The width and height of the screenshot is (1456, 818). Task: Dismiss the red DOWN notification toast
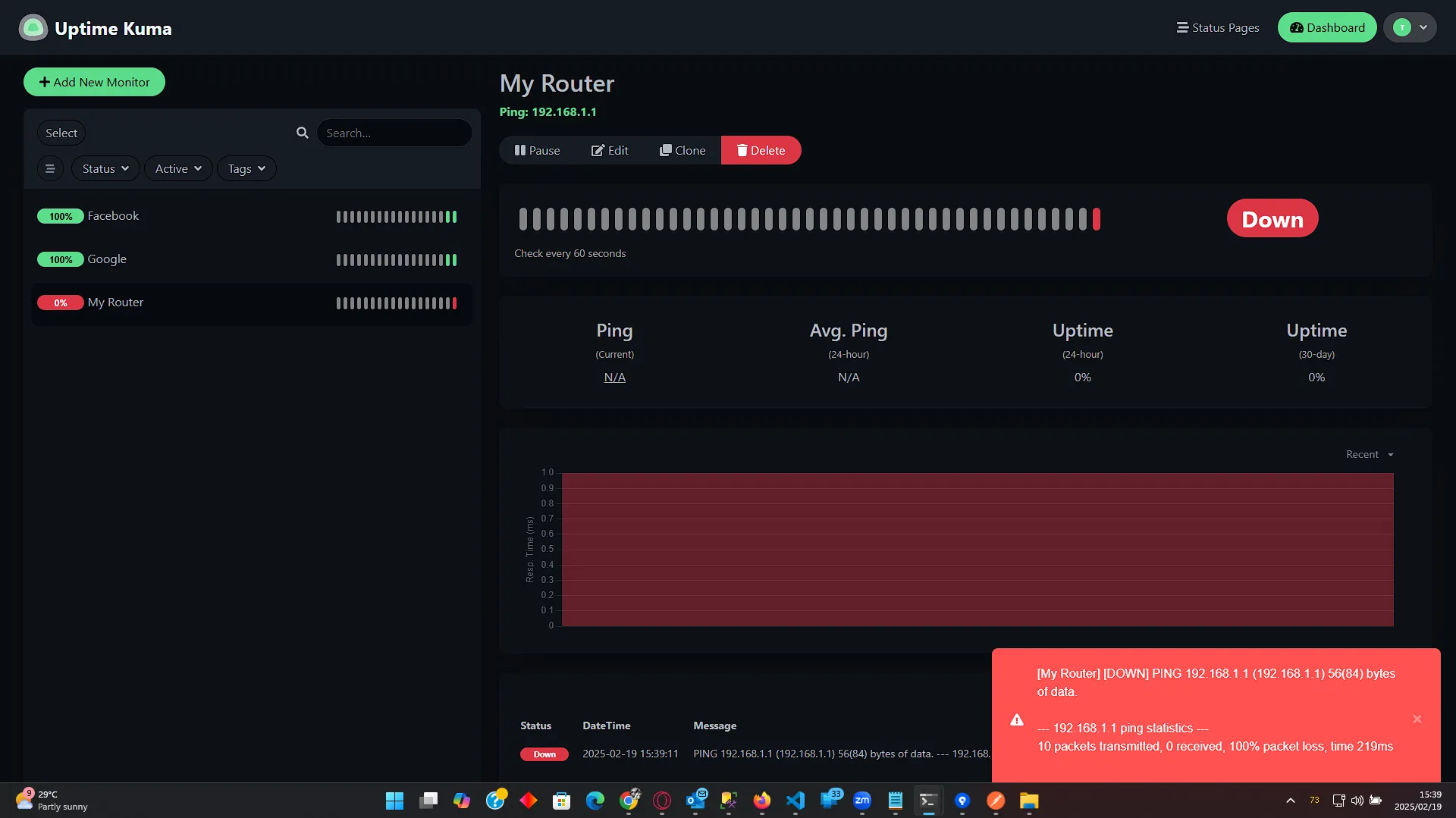point(1417,719)
